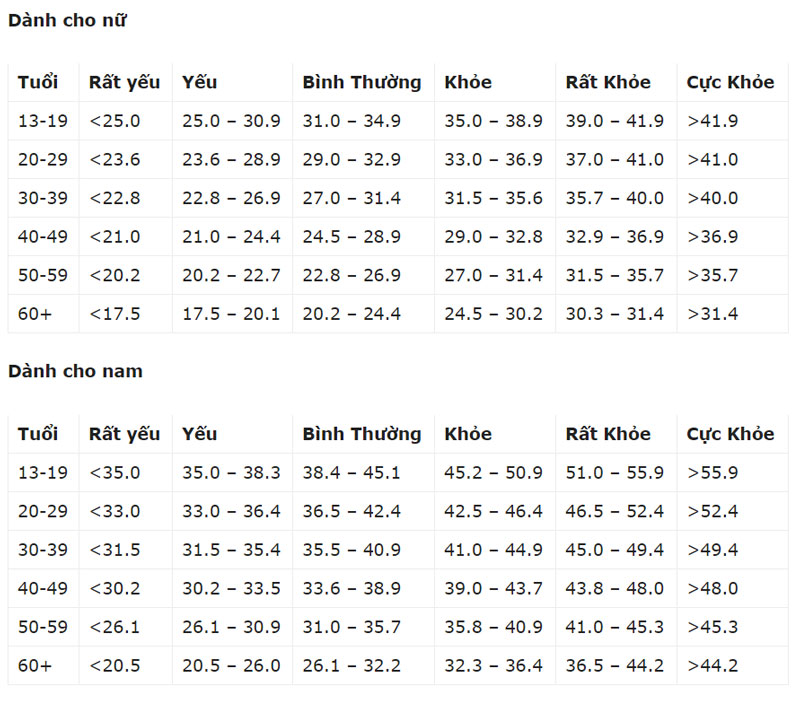Click the <20.5 cell

click(115, 666)
